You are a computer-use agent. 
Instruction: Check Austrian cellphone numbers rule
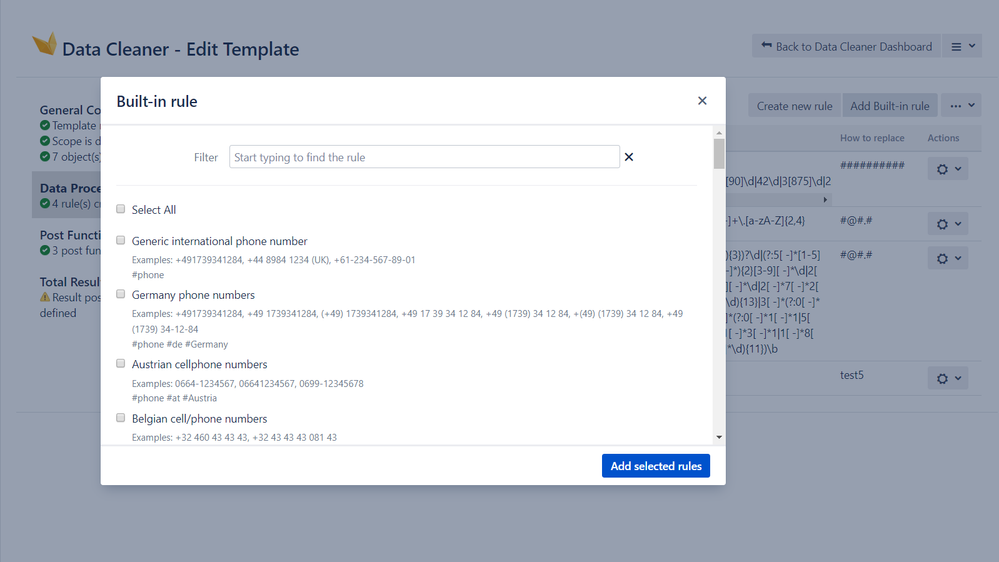[120, 363]
